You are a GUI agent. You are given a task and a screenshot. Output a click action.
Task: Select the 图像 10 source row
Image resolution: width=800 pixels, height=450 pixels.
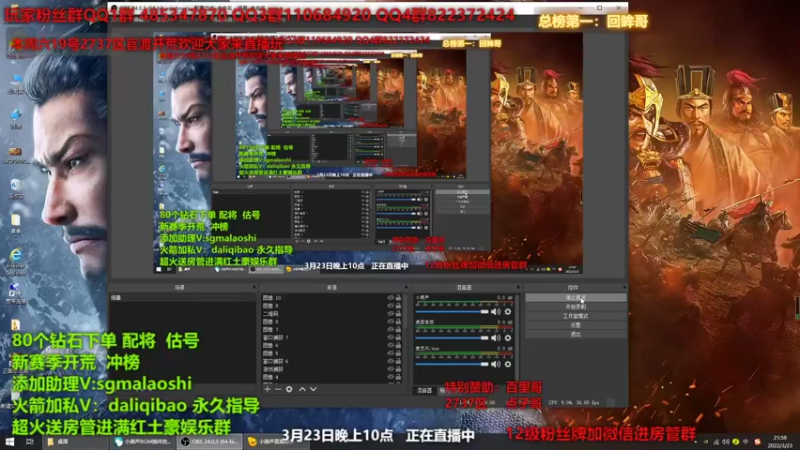332,298
